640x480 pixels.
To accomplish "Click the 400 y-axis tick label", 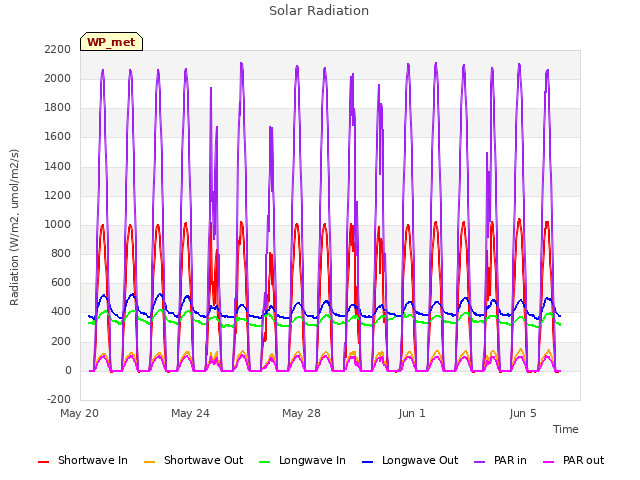I will [61, 312].
